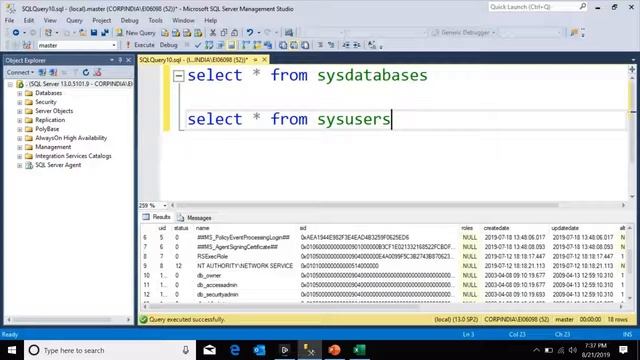Click the Increase Indent icon
Screen dimensions: 640x360
[356, 45]
